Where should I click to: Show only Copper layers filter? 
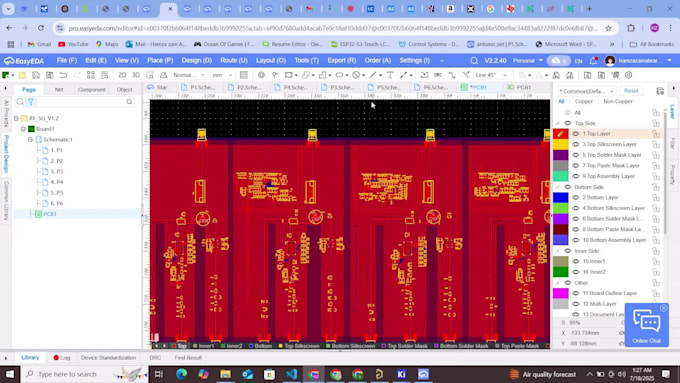pyautogui.click(x=584, y=101)
